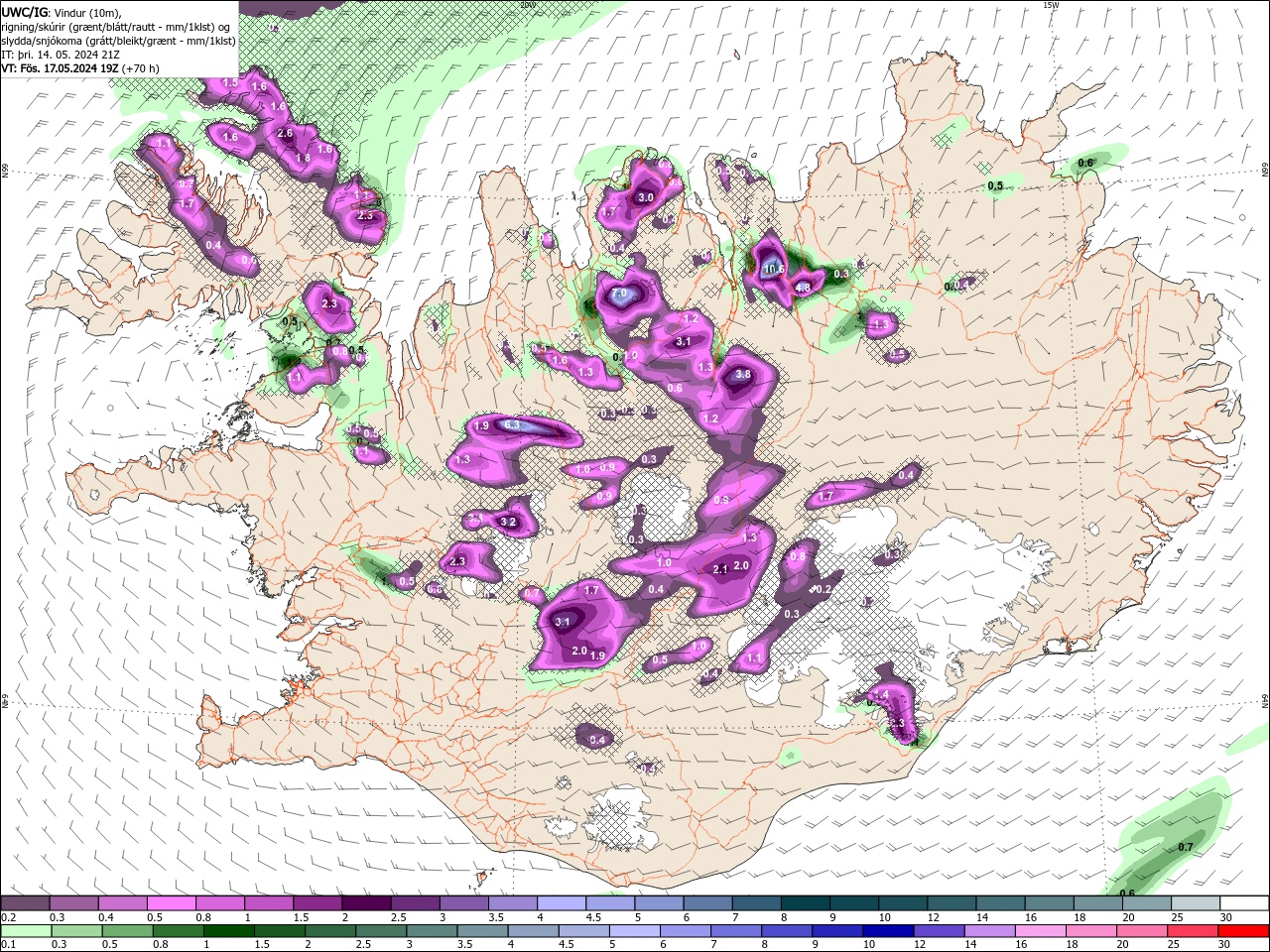Select the slydda/snjókoma legend description line
The image size is (1270, 952).
tap(118, 41)
